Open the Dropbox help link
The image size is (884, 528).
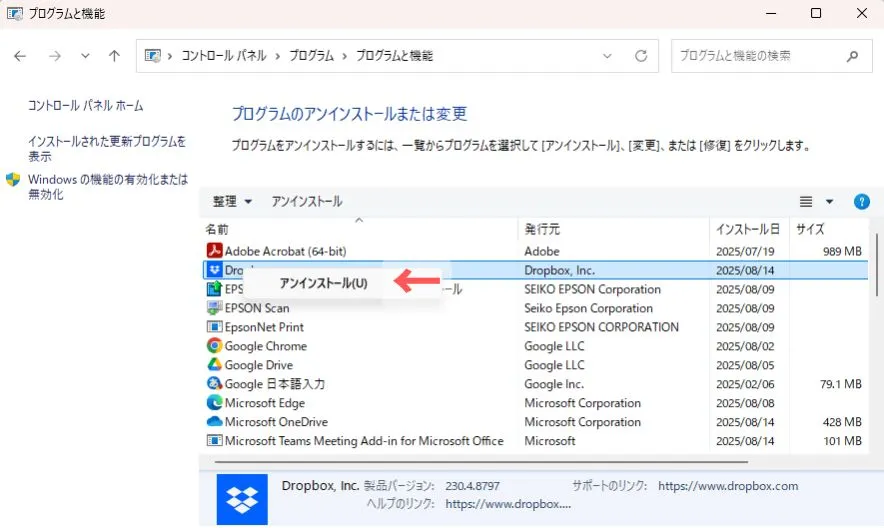coord(508,504)
